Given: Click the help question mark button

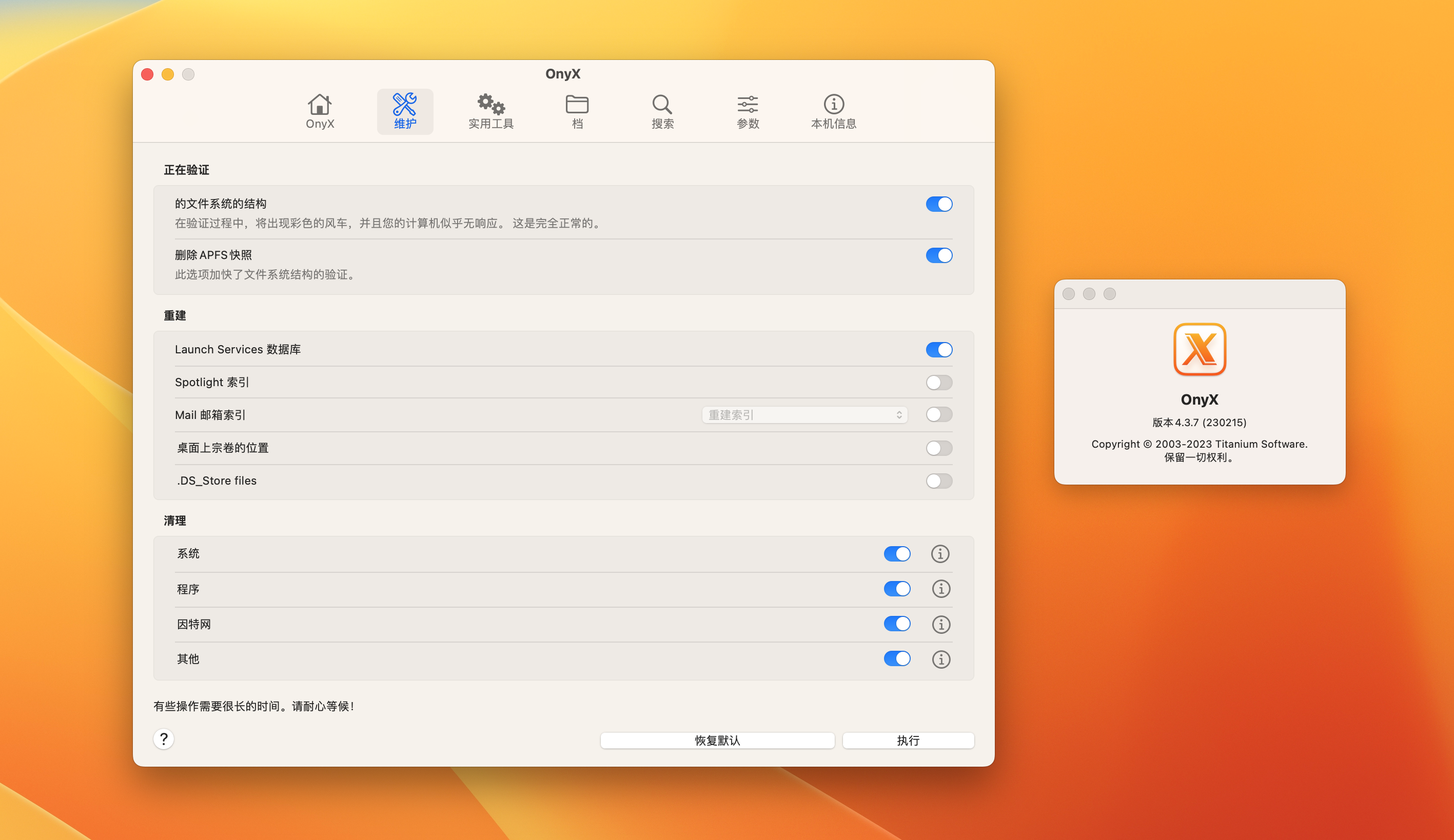Looking at the screenshot, I should coord(164,739).
